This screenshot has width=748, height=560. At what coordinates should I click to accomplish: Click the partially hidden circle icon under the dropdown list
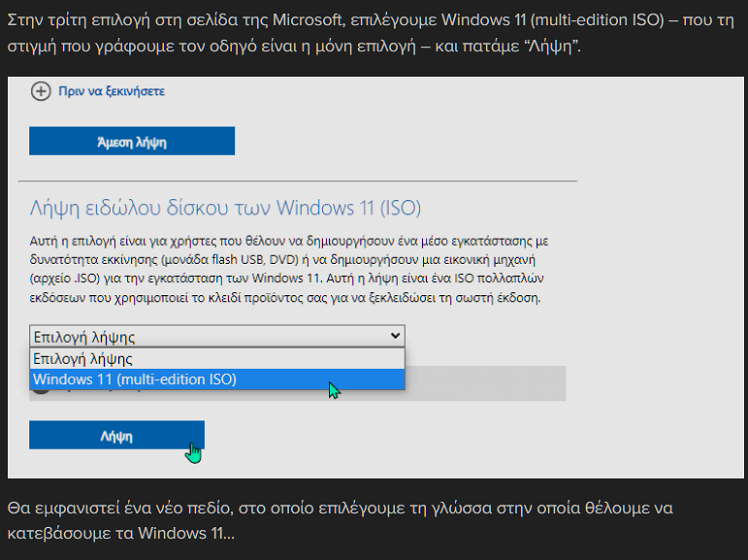(42, 392)
